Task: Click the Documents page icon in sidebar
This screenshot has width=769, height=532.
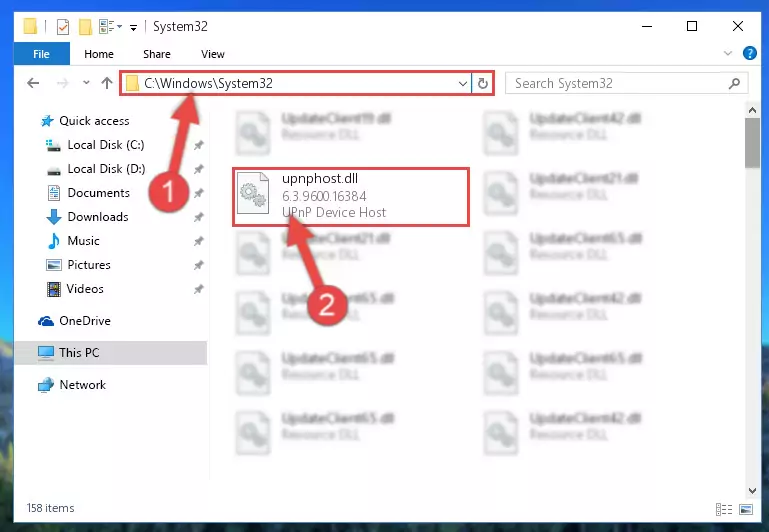Action: [53, 193]
